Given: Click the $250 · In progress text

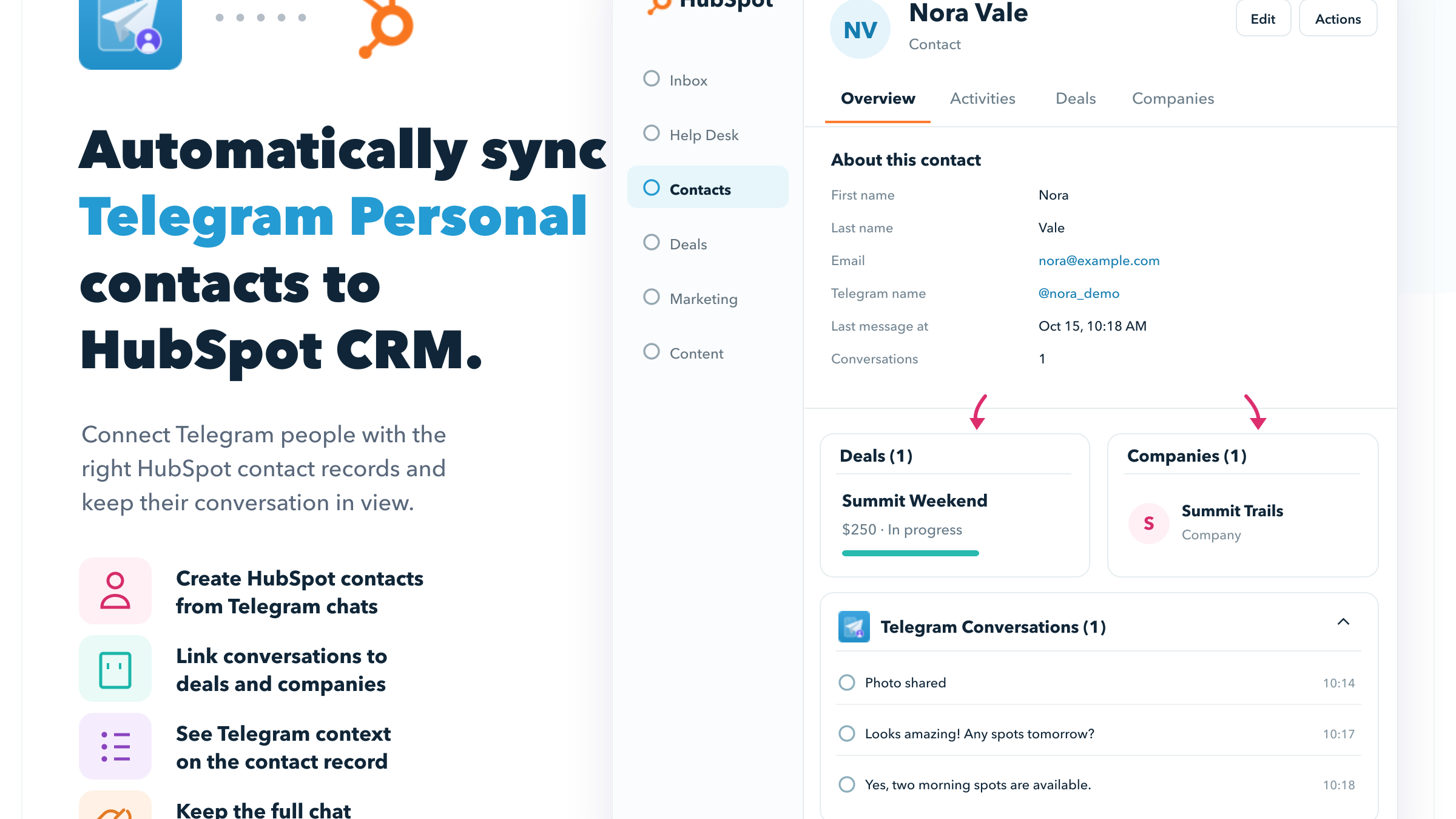Looking at the screenshot, I should coord(902,530).
